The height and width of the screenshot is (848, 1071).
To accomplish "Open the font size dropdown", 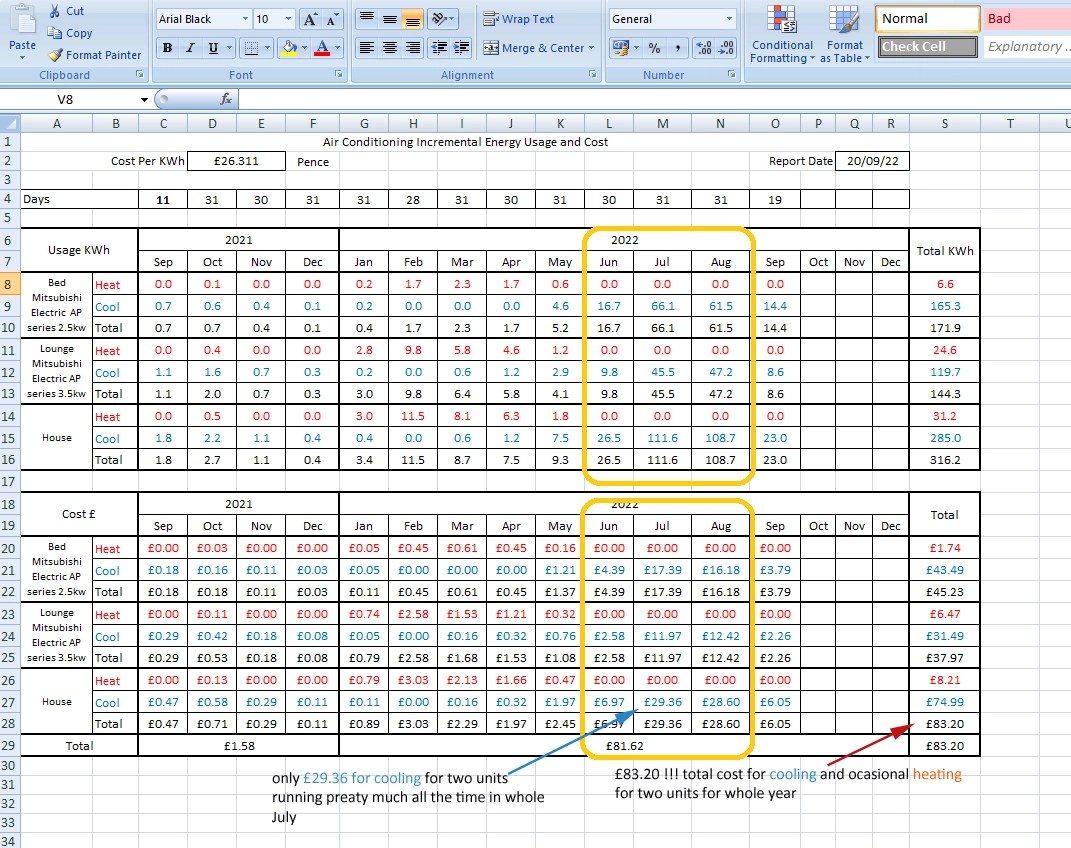I will tap(288, 19).
